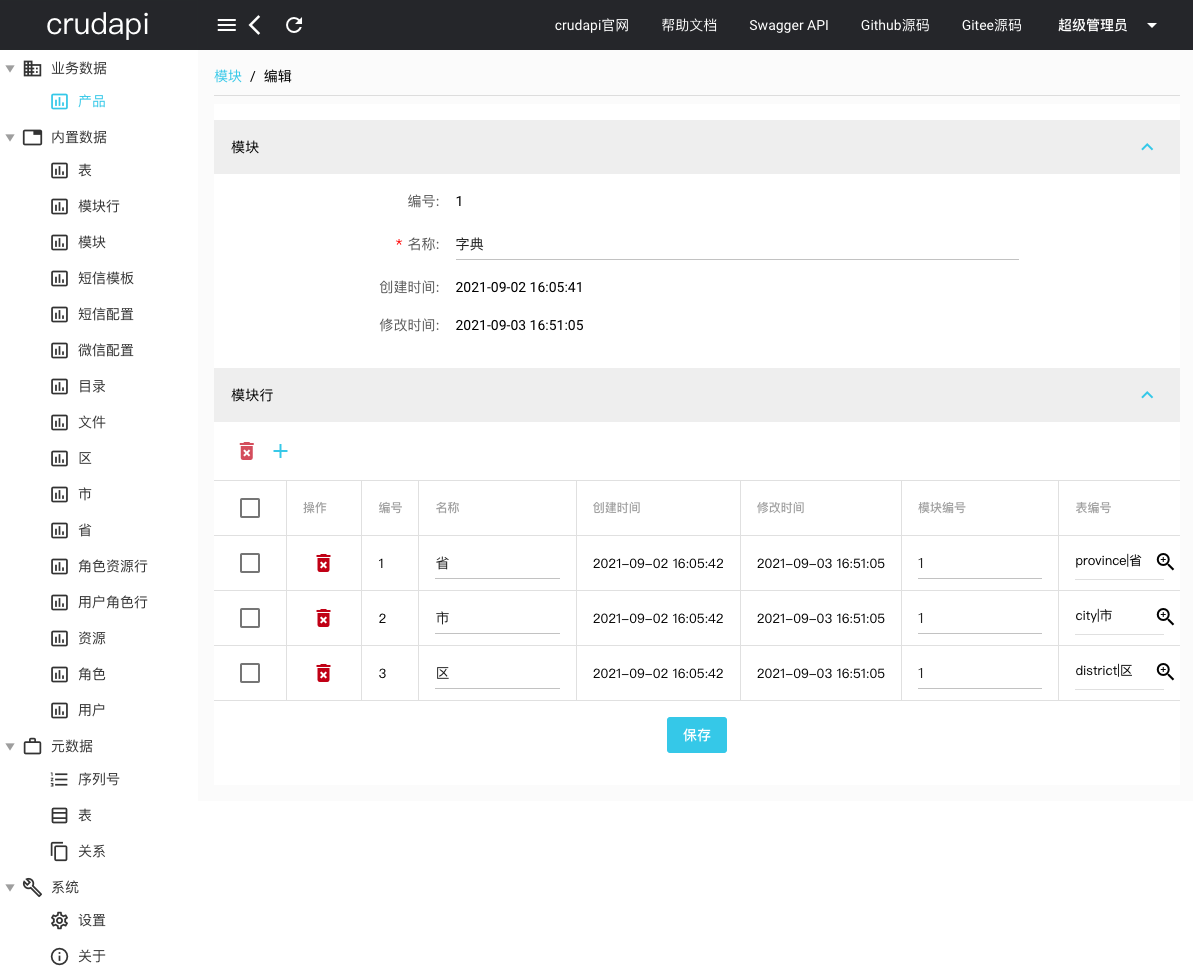The height and width of the screenshot is (969, 1193).
Task: Click the 保存 save button
Action: coord(697,735)
